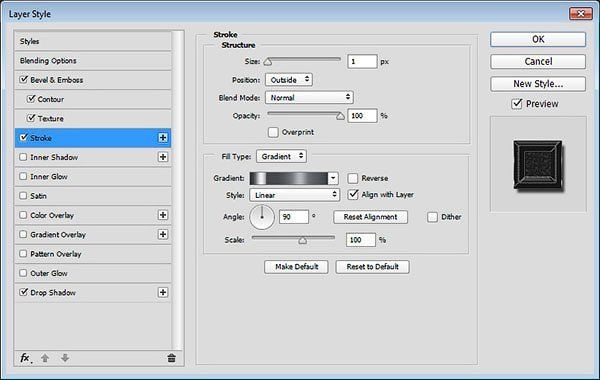Enable the Satin checkbox
Screen dimensions: 600x380
click(x=23, y=196)
